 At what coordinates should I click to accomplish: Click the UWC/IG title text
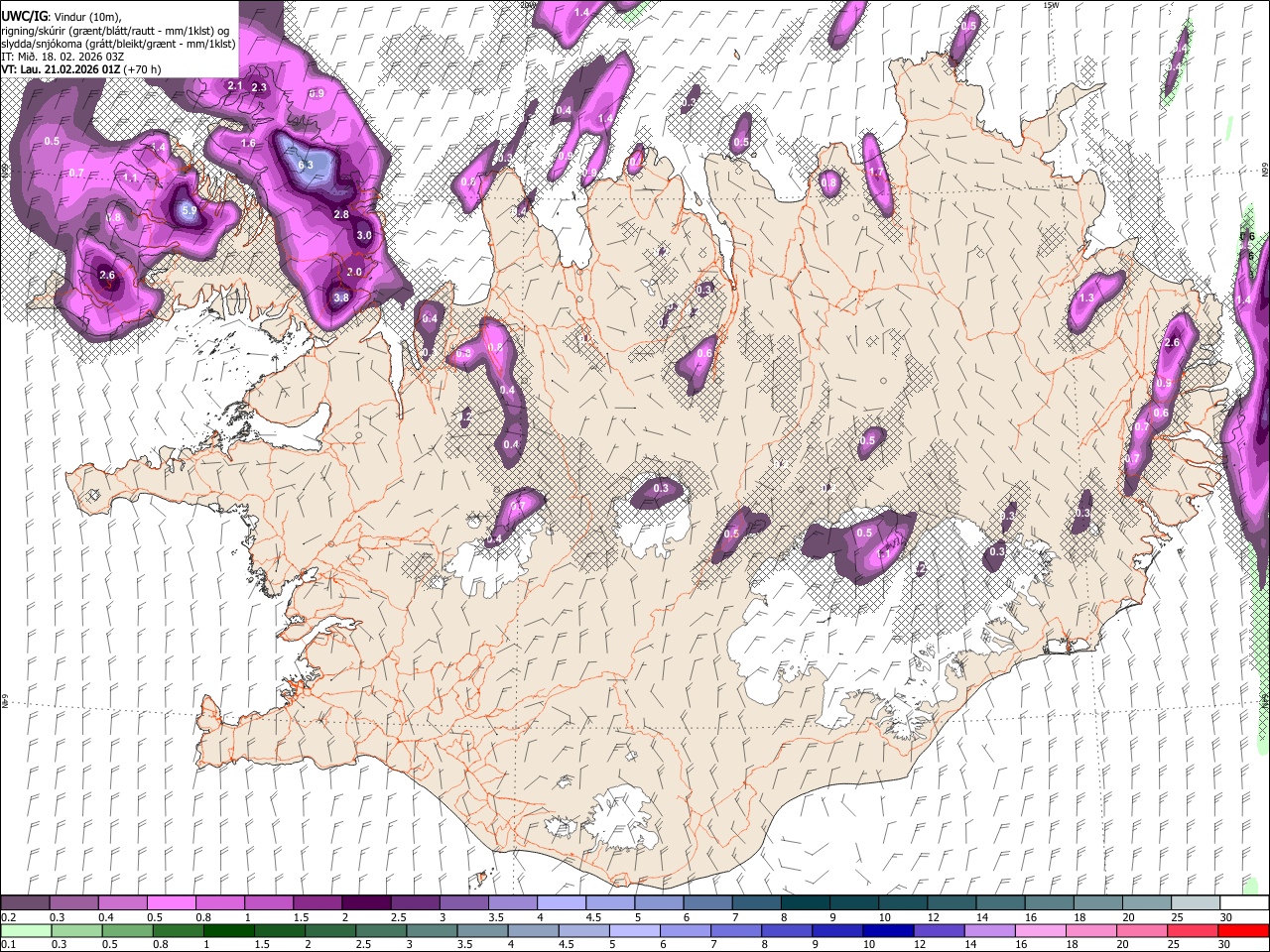[24, 17]
